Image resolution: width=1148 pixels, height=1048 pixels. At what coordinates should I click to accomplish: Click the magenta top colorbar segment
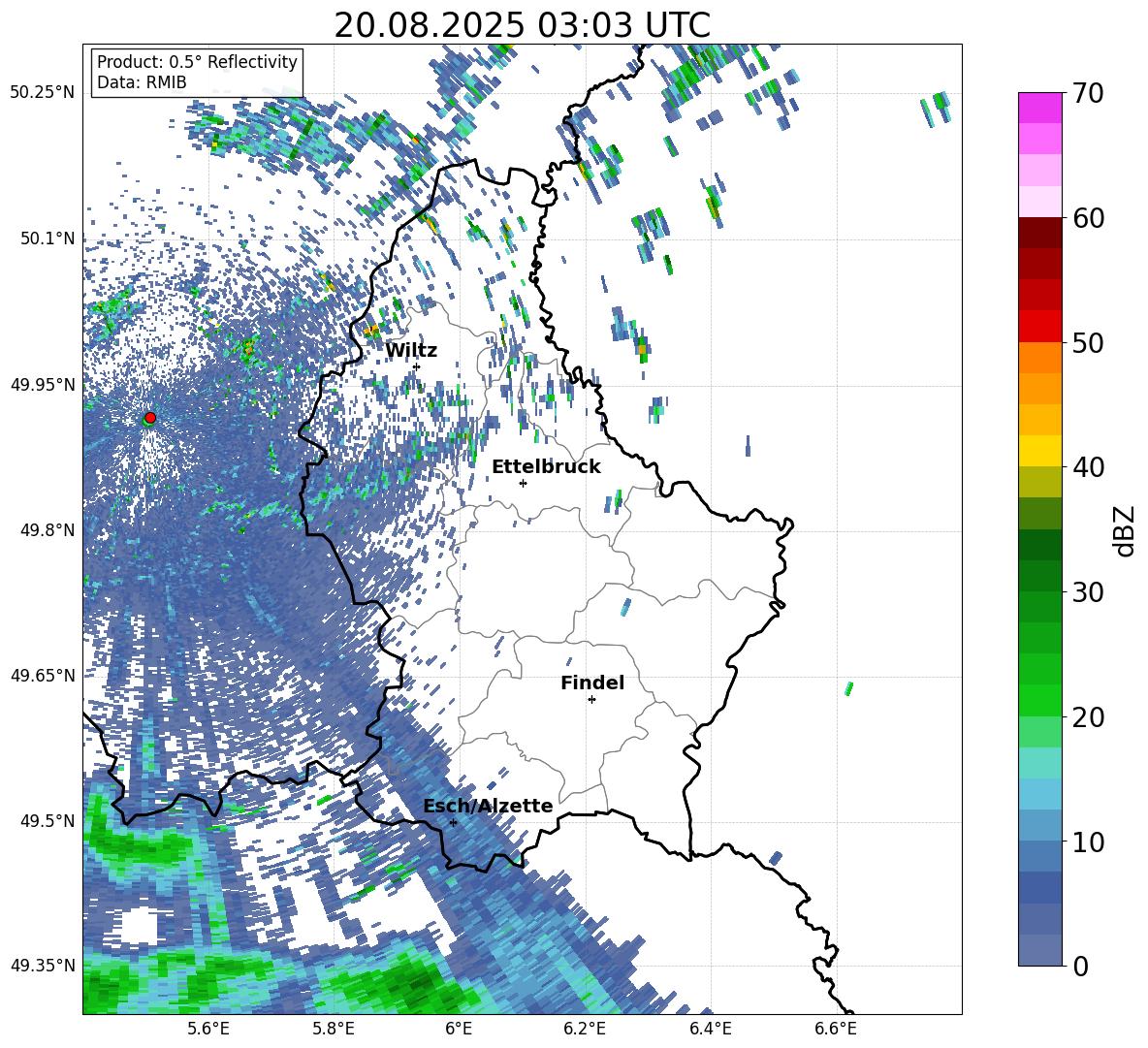pyautogui.click(x=1039, y=108)
